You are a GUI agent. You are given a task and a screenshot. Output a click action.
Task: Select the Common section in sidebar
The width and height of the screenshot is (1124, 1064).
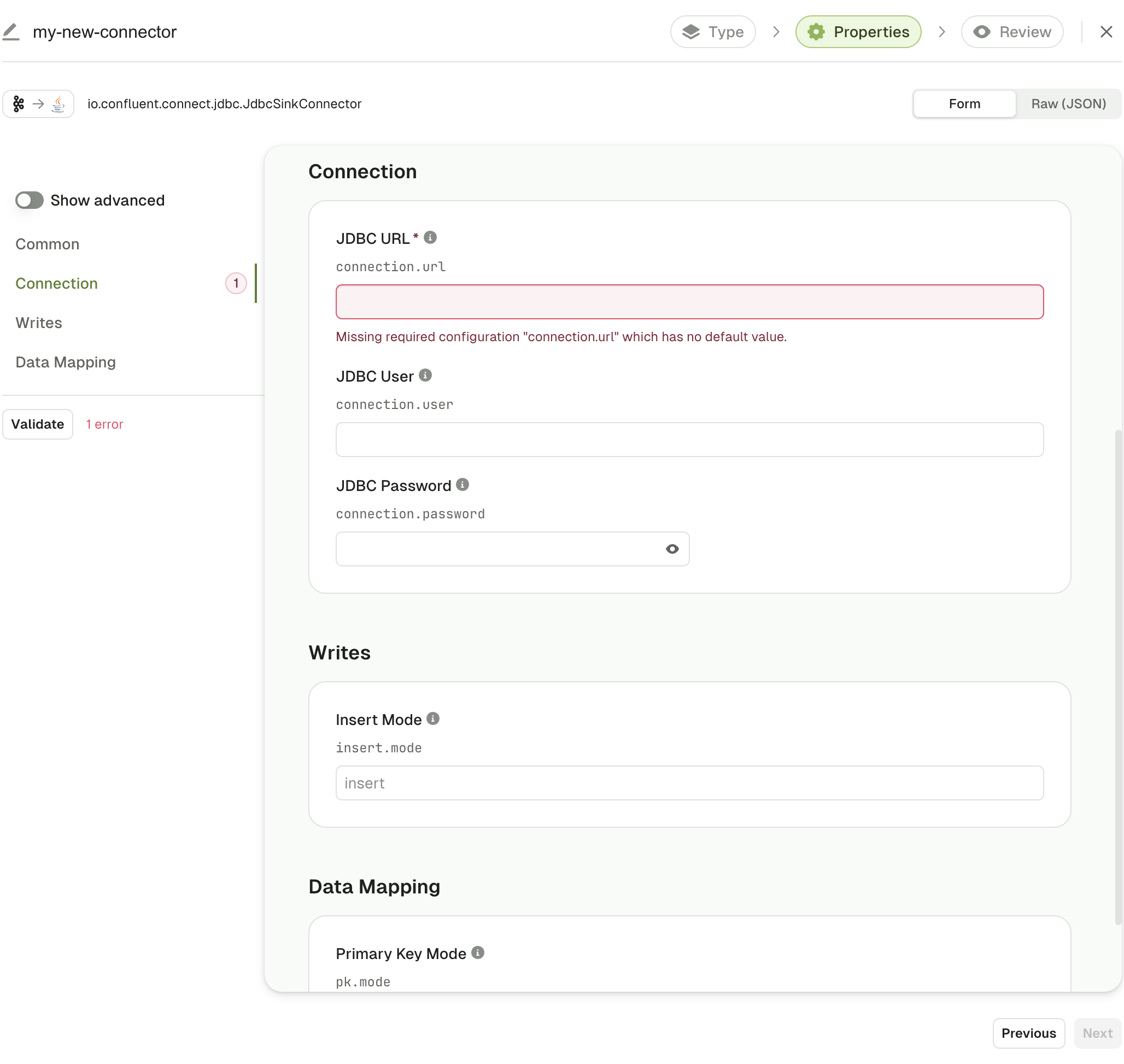click(47, 243)
